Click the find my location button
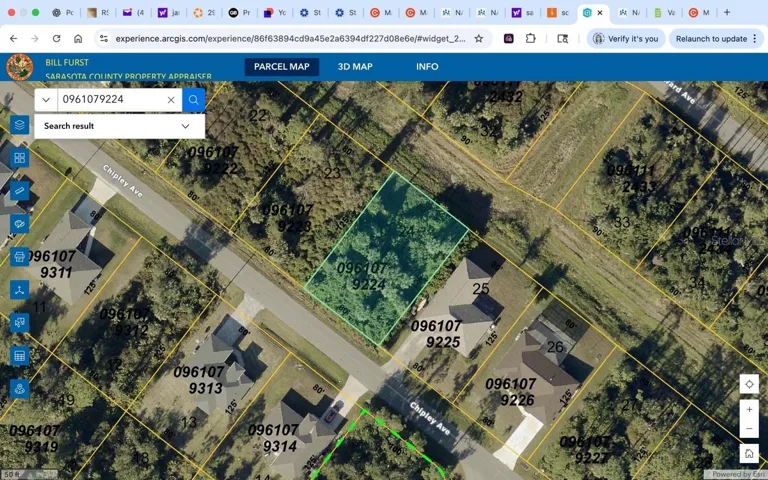768x480 pixels. click(x=749, y=385)
